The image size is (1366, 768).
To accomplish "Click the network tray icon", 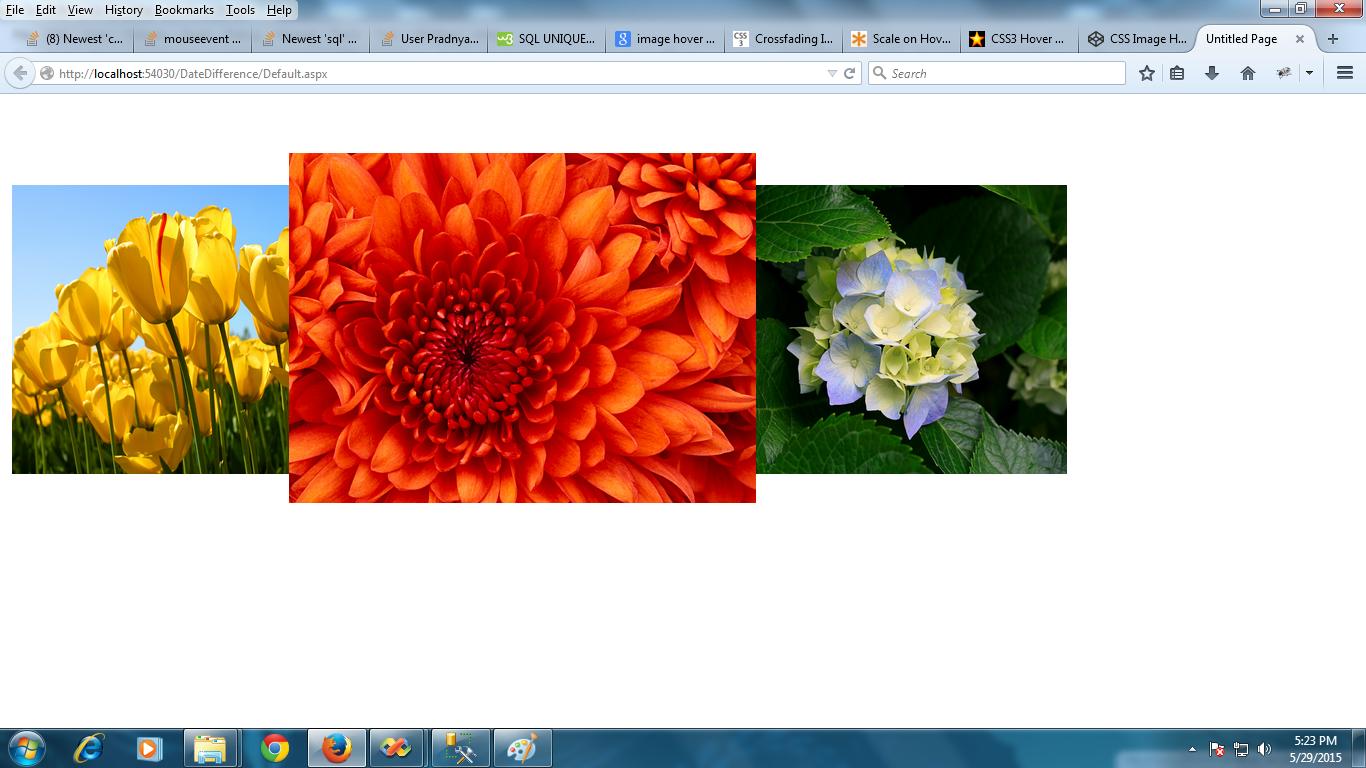I will coord(1241,749).
